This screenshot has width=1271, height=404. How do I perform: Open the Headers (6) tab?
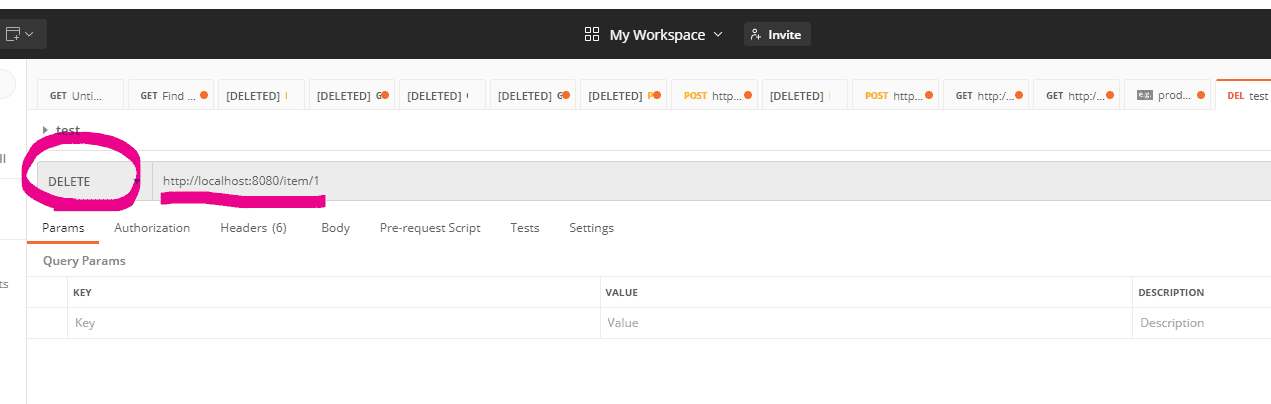(253, 228)
